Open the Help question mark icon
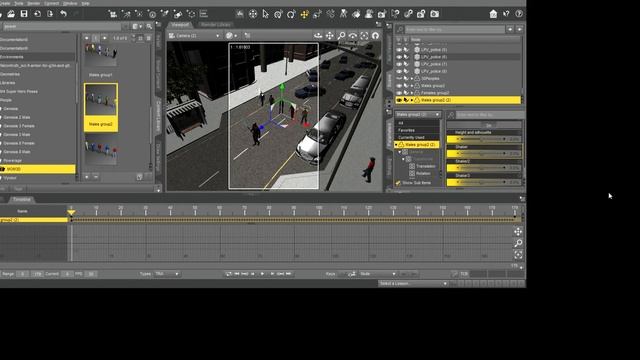The width and height of the screenshot is (640, 360). click(x=519, y=14)
